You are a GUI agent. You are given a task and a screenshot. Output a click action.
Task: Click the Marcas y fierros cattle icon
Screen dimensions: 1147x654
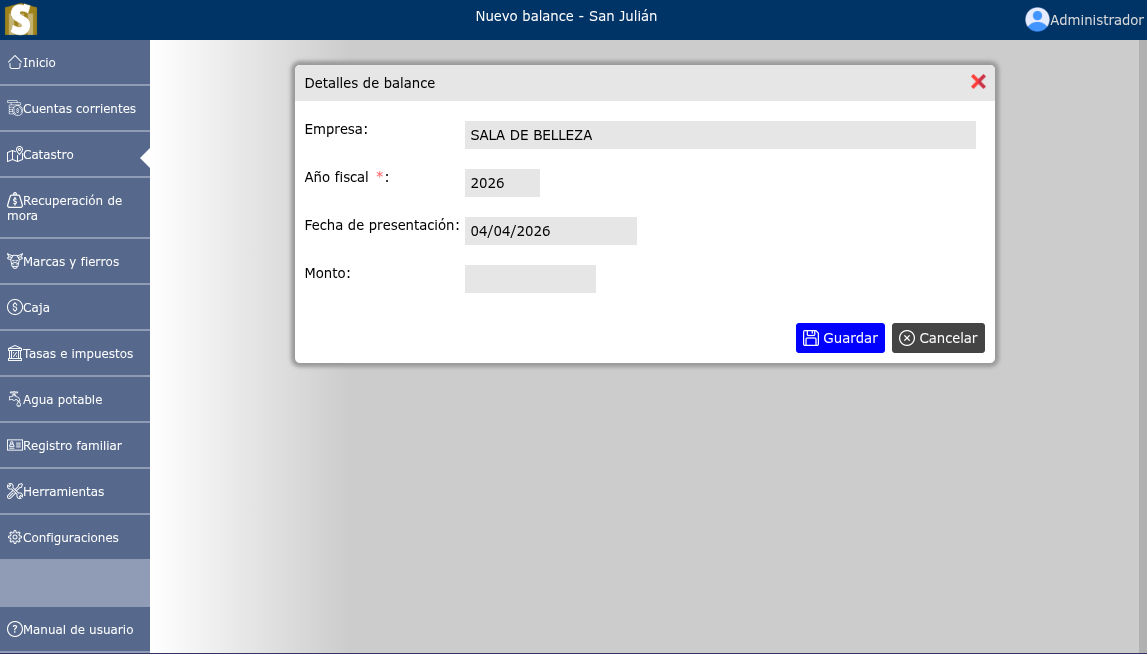pyautogui.click(x=13, y=260)
